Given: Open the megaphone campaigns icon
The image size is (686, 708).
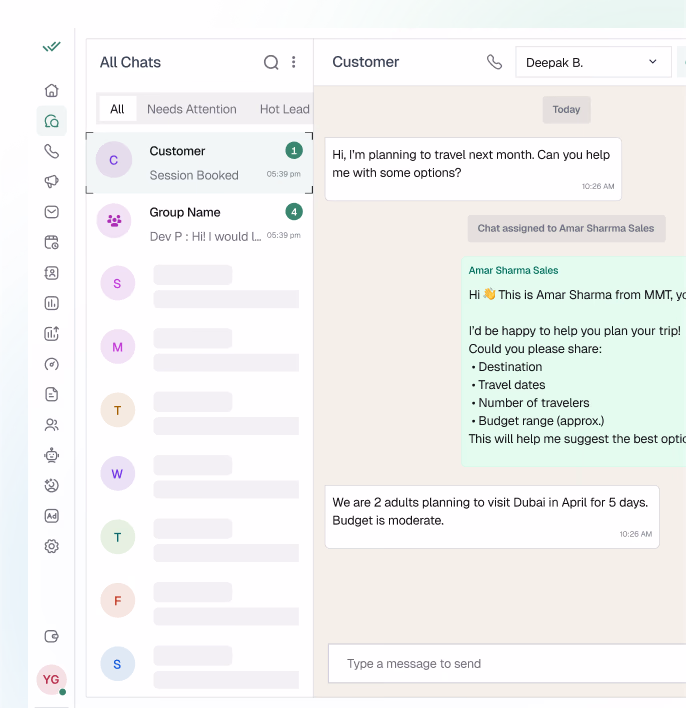Looking at the screenshot, I should 52,181.
